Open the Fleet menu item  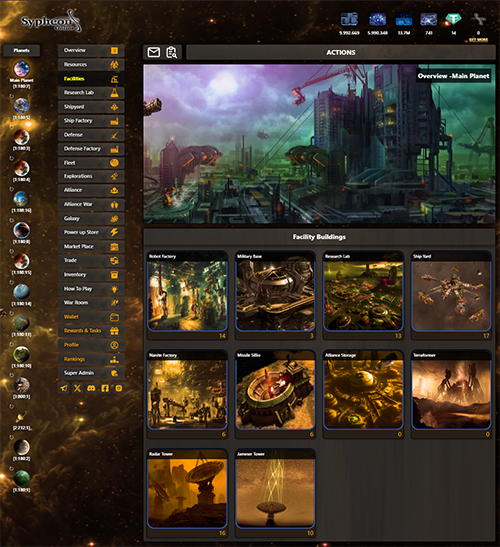(x=91, y=163)
